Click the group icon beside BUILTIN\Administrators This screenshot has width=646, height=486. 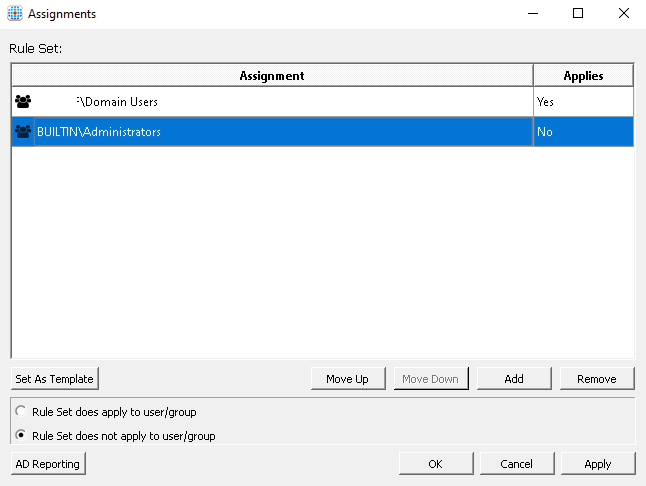click(23, 132)
